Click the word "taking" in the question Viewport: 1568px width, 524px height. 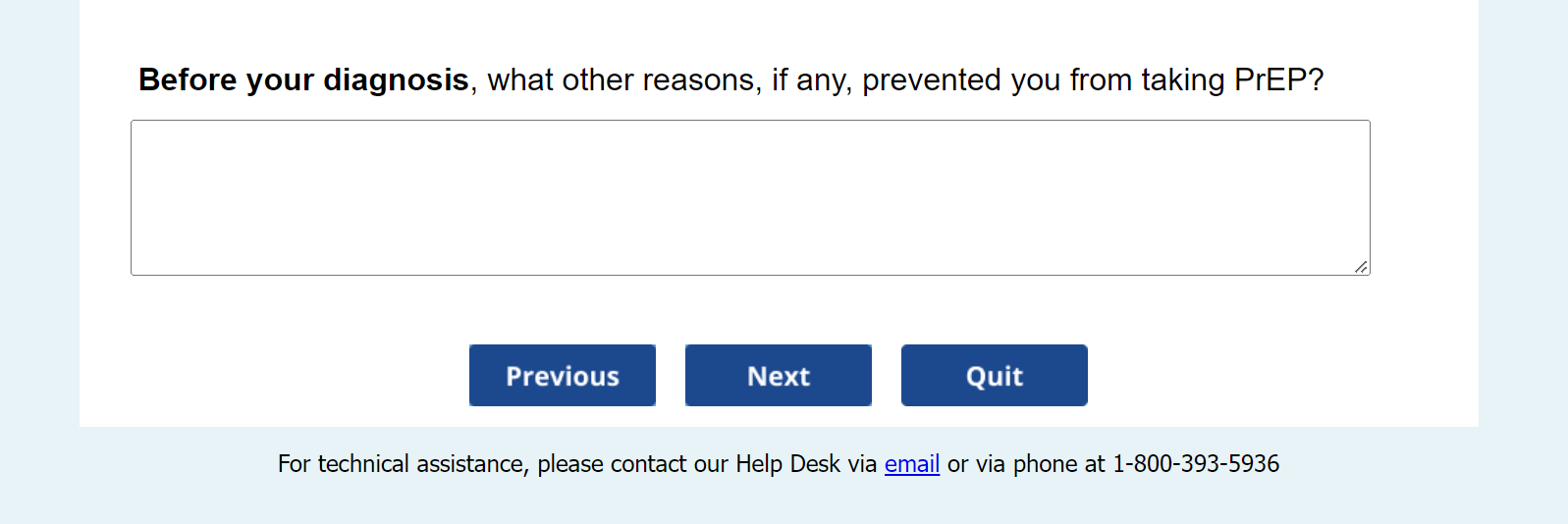pyautogui.click(x=1182, y=79)
